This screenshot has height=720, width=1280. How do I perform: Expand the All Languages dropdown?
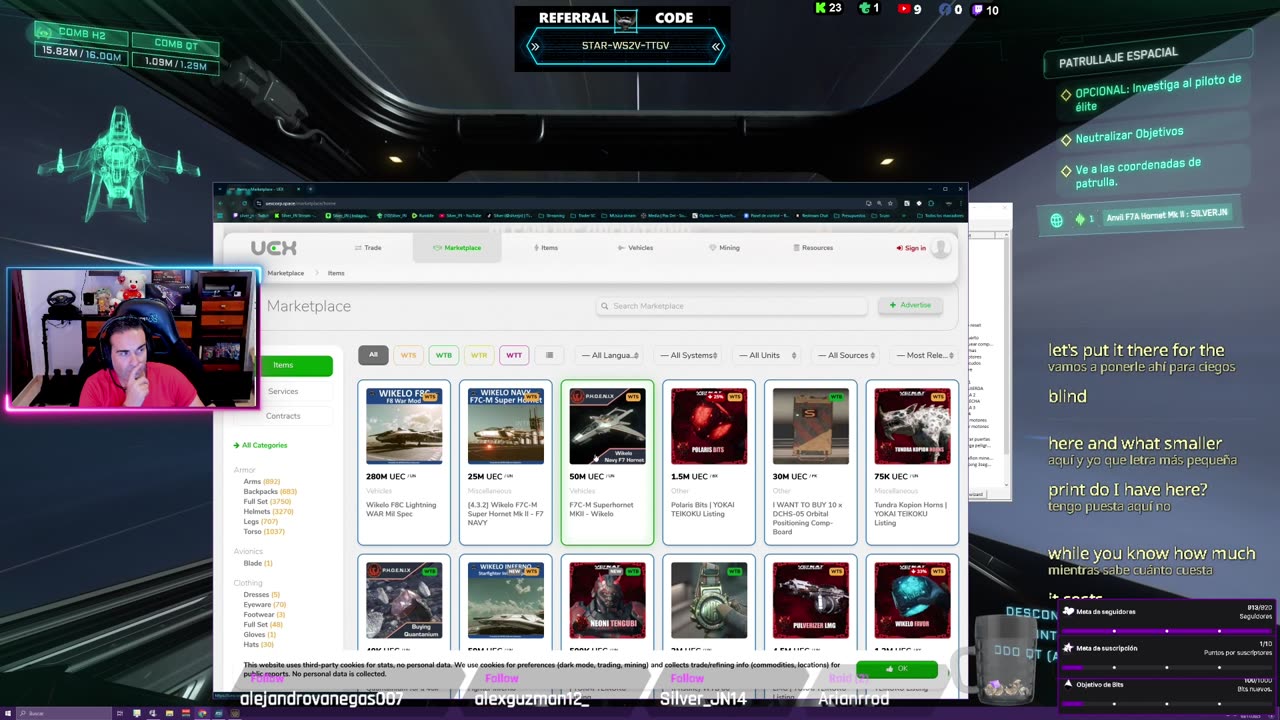click(610, 355)
